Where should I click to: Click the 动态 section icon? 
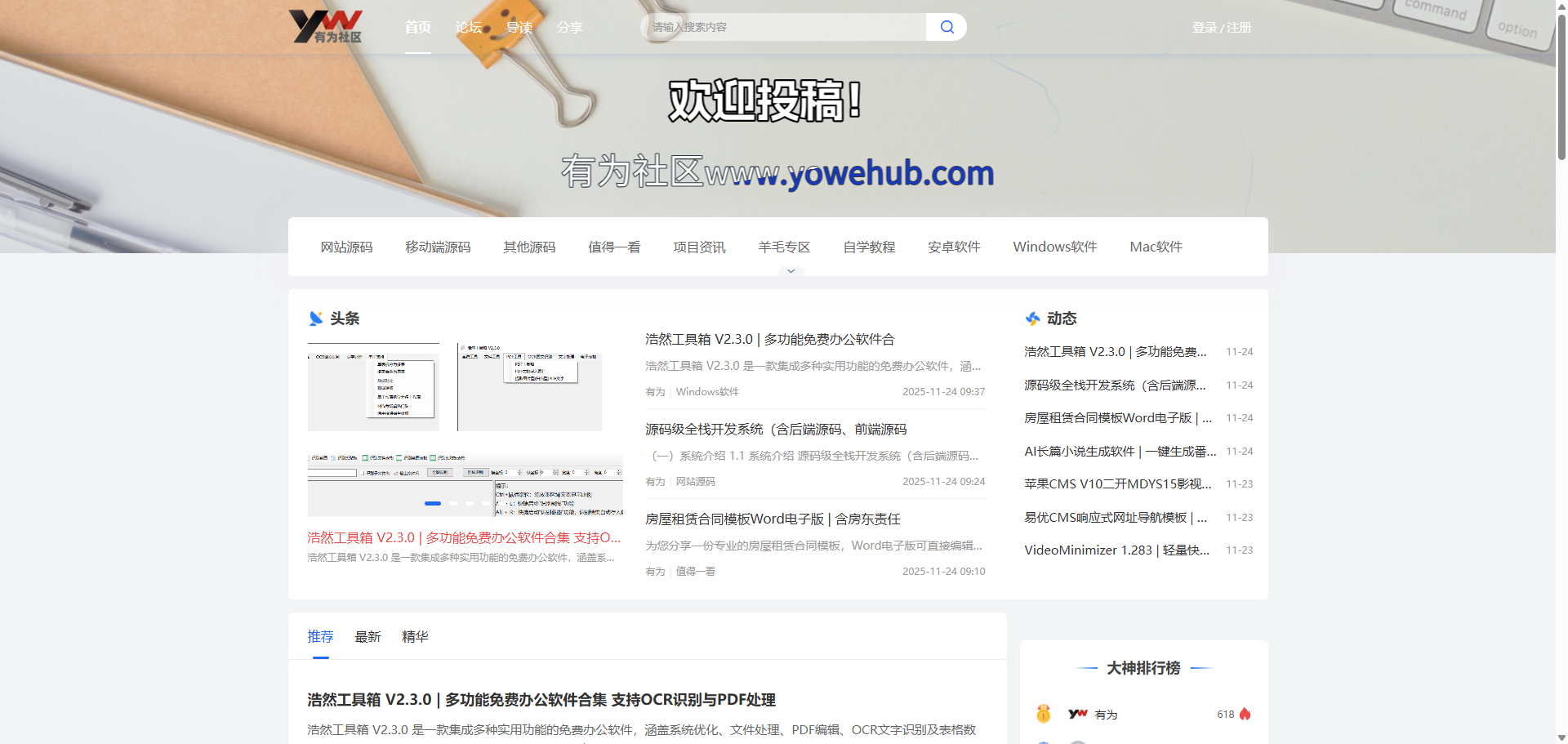[x=1033, y=319]
